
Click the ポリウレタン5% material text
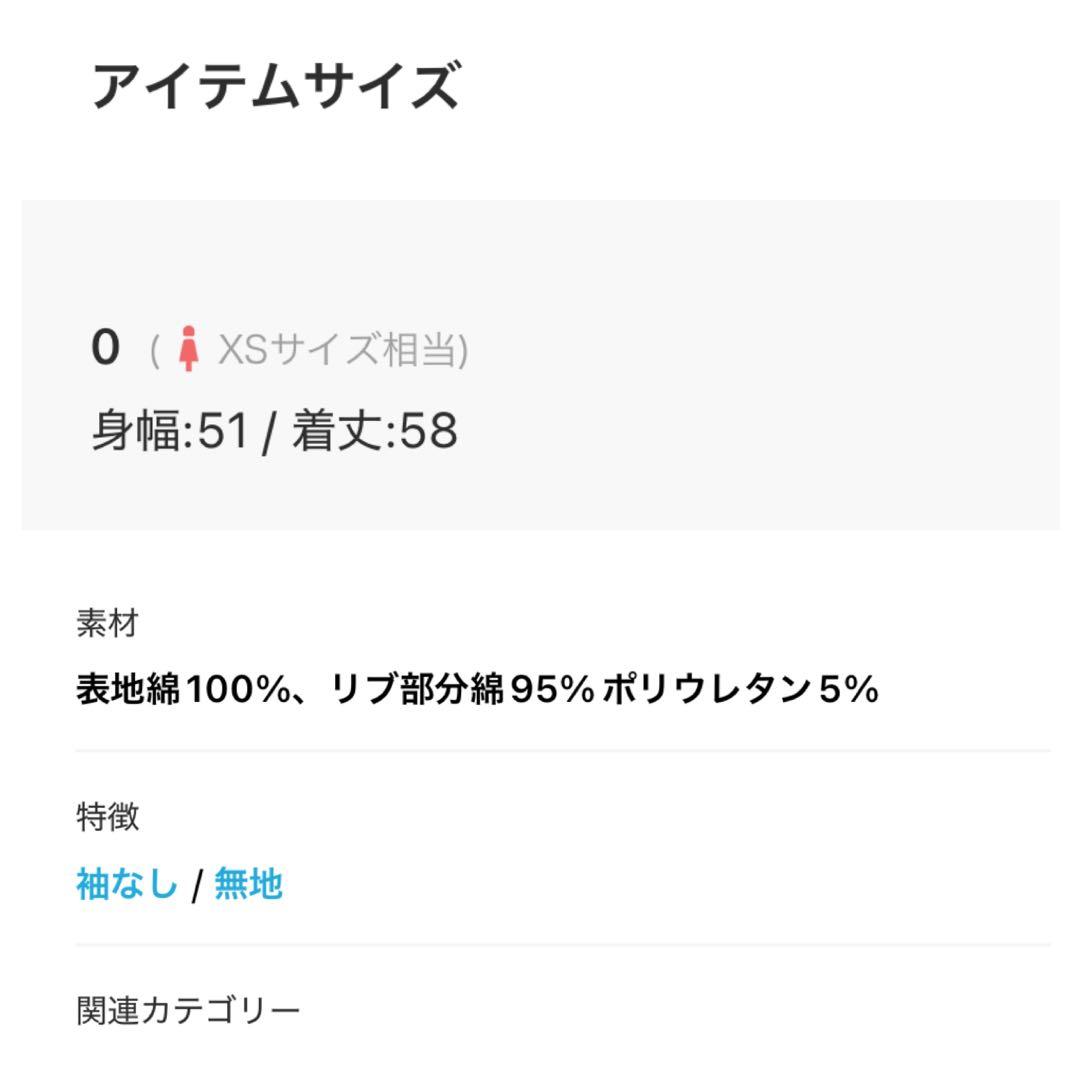point(740,689)
